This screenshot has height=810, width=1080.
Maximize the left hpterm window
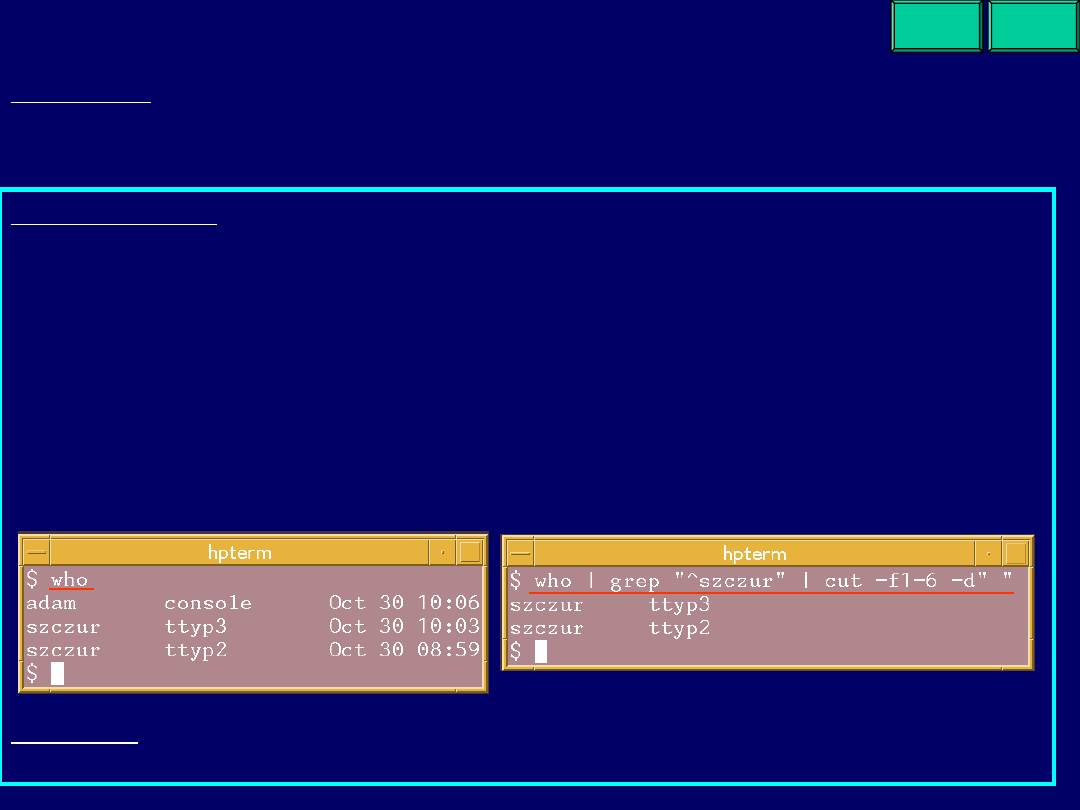pyautogui.click(x=470, y=552)
